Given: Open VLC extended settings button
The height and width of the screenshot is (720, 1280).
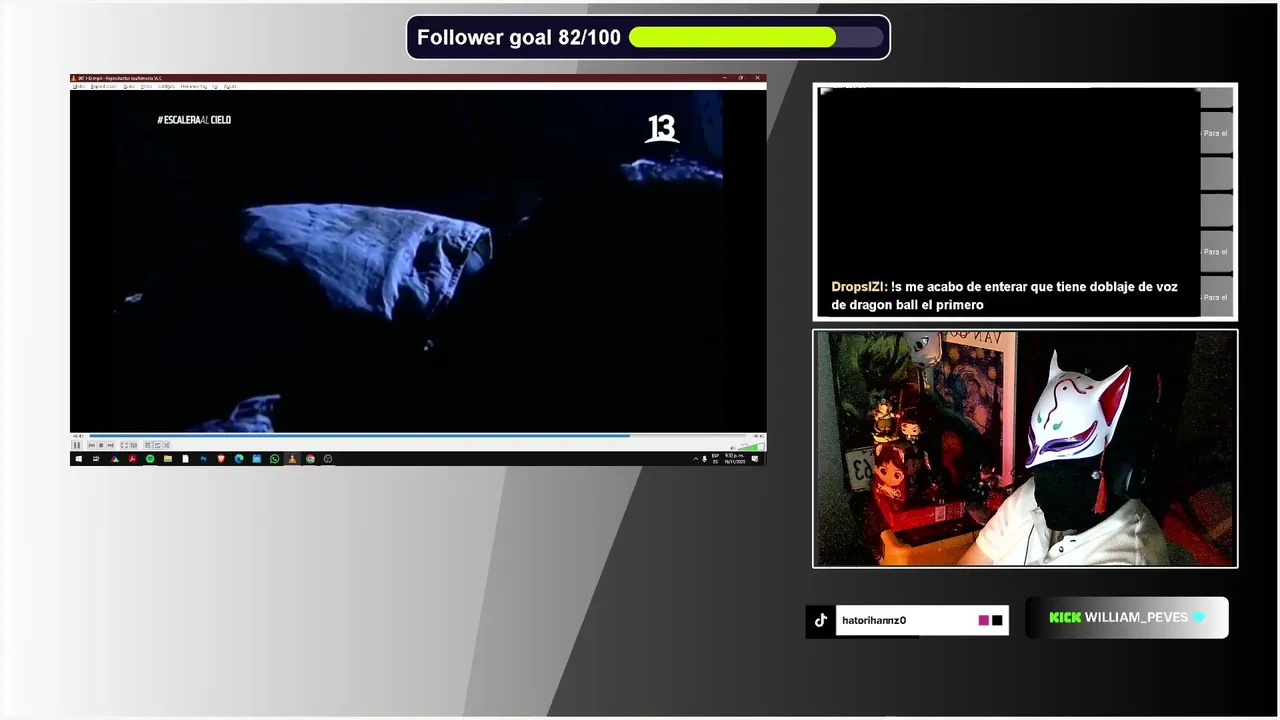Looking at the screenshot, I should pyautogui.click(x=134, y=445).
